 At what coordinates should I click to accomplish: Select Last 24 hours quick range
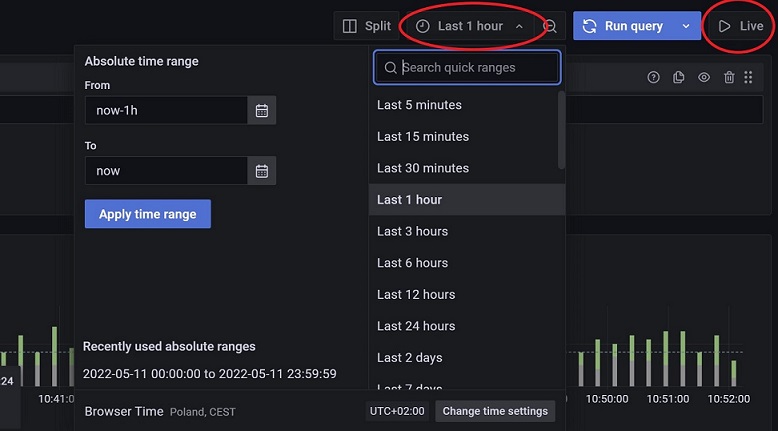click(416, 326)
